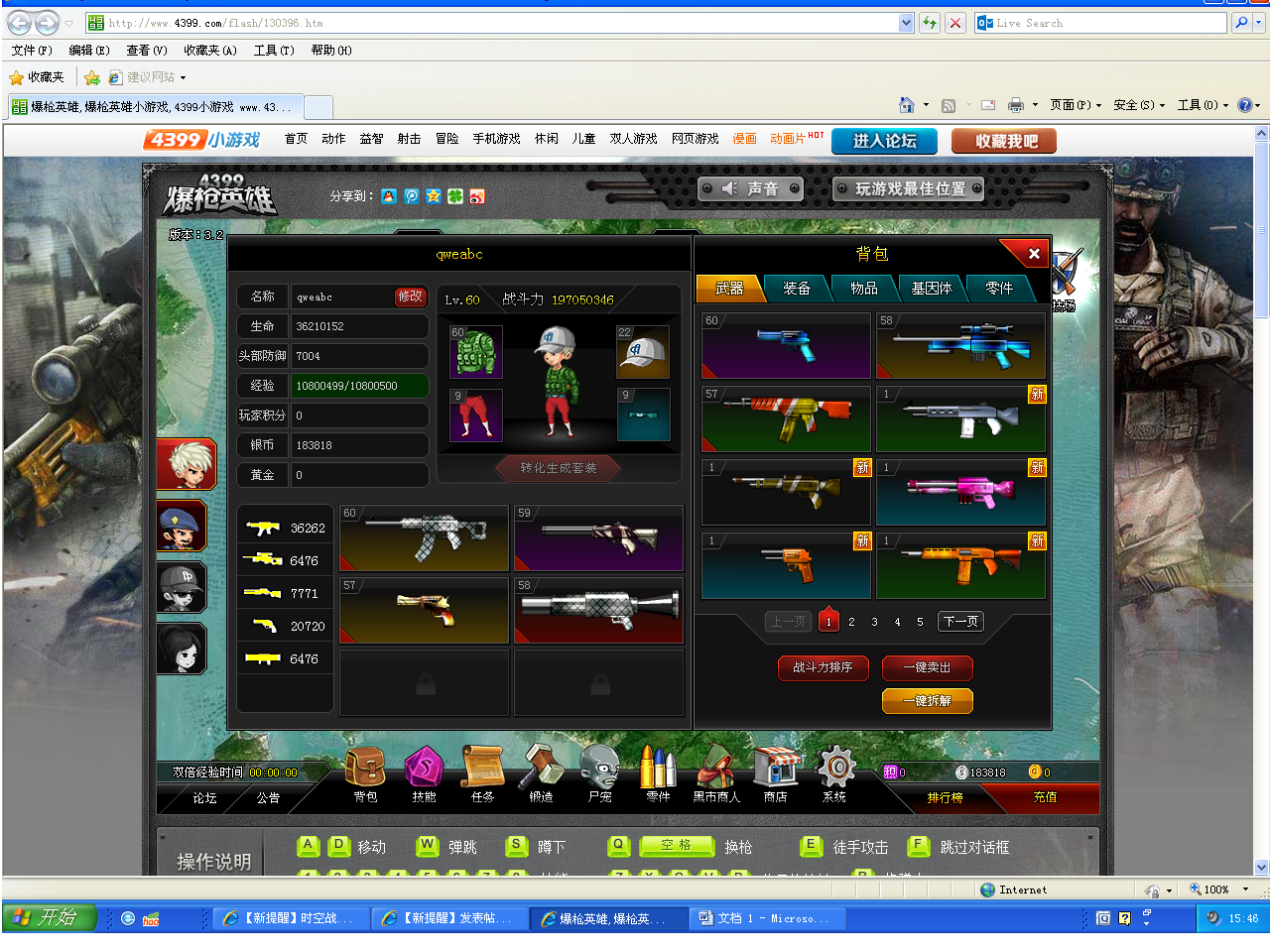Switch to 文档 1 - Microsoft taskbar window
This screenshot has height=952, width=1270.
coord(768,918)
